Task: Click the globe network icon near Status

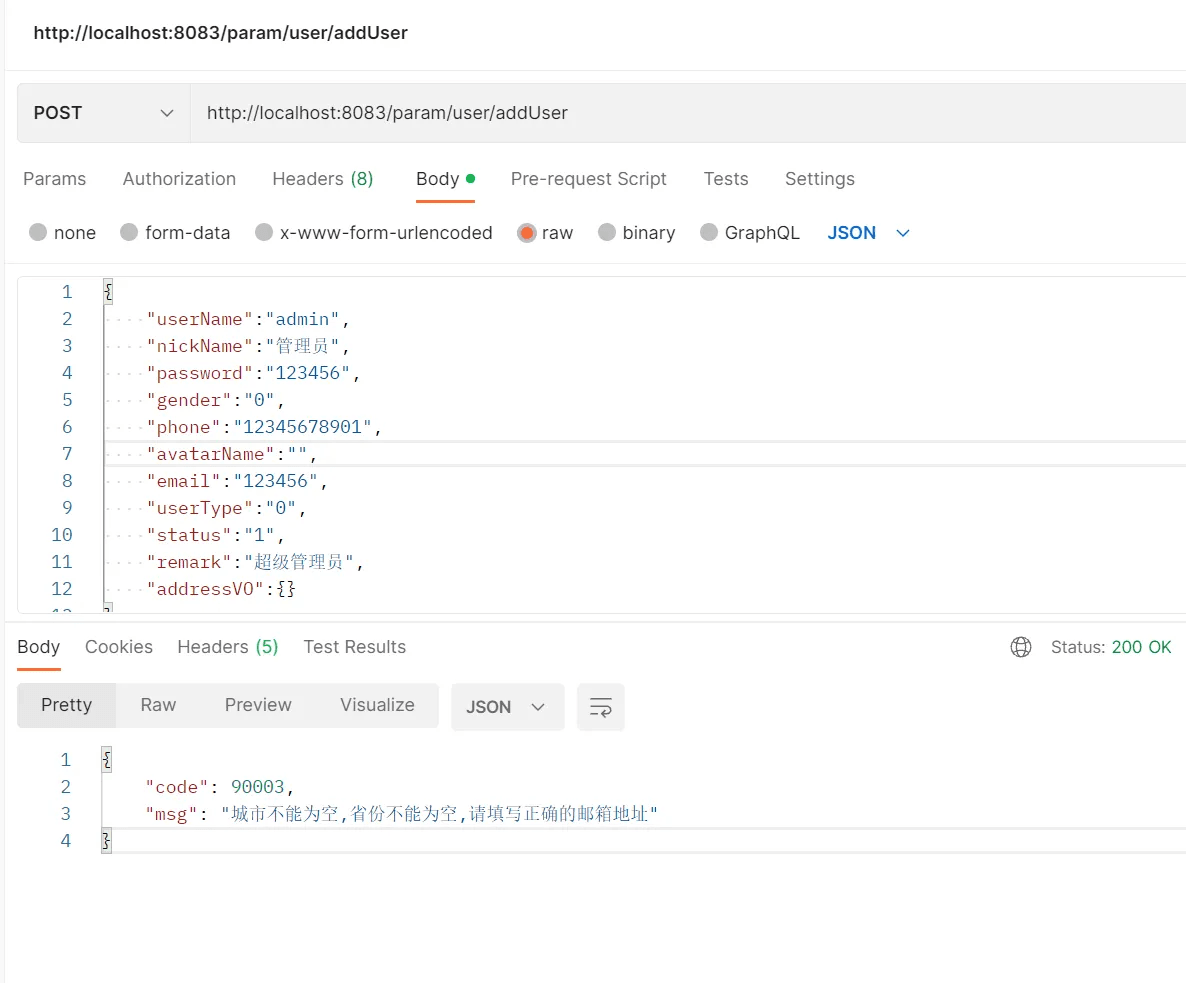Action: [1021, 647]
